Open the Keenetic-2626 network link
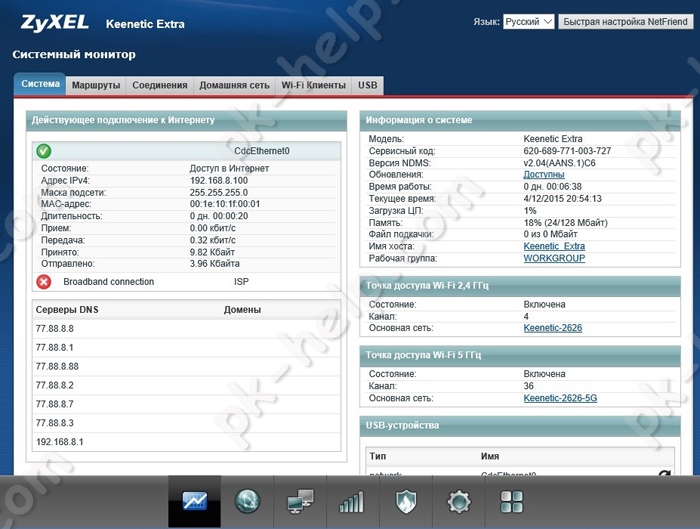The image size is (700, 529). click(x=553, y=328)
